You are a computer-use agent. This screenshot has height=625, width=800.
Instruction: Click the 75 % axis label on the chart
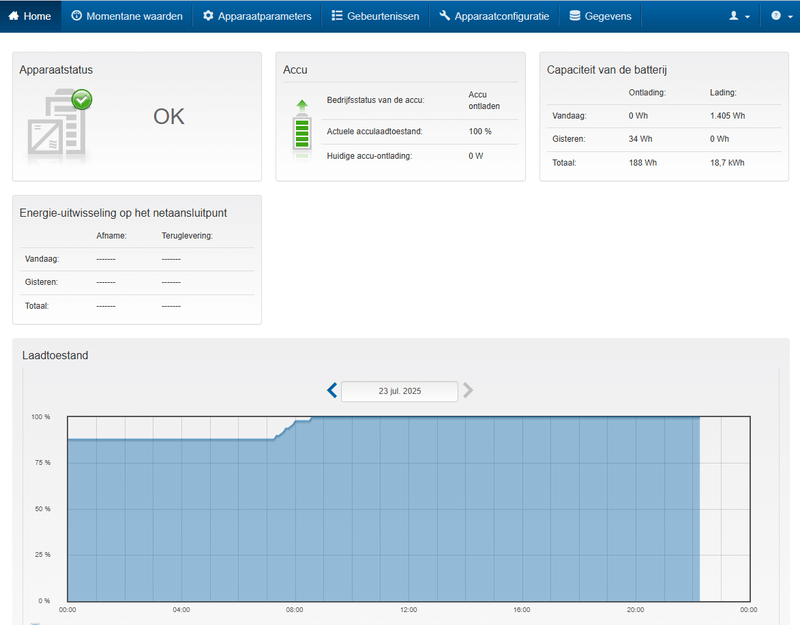pos(43,463)
